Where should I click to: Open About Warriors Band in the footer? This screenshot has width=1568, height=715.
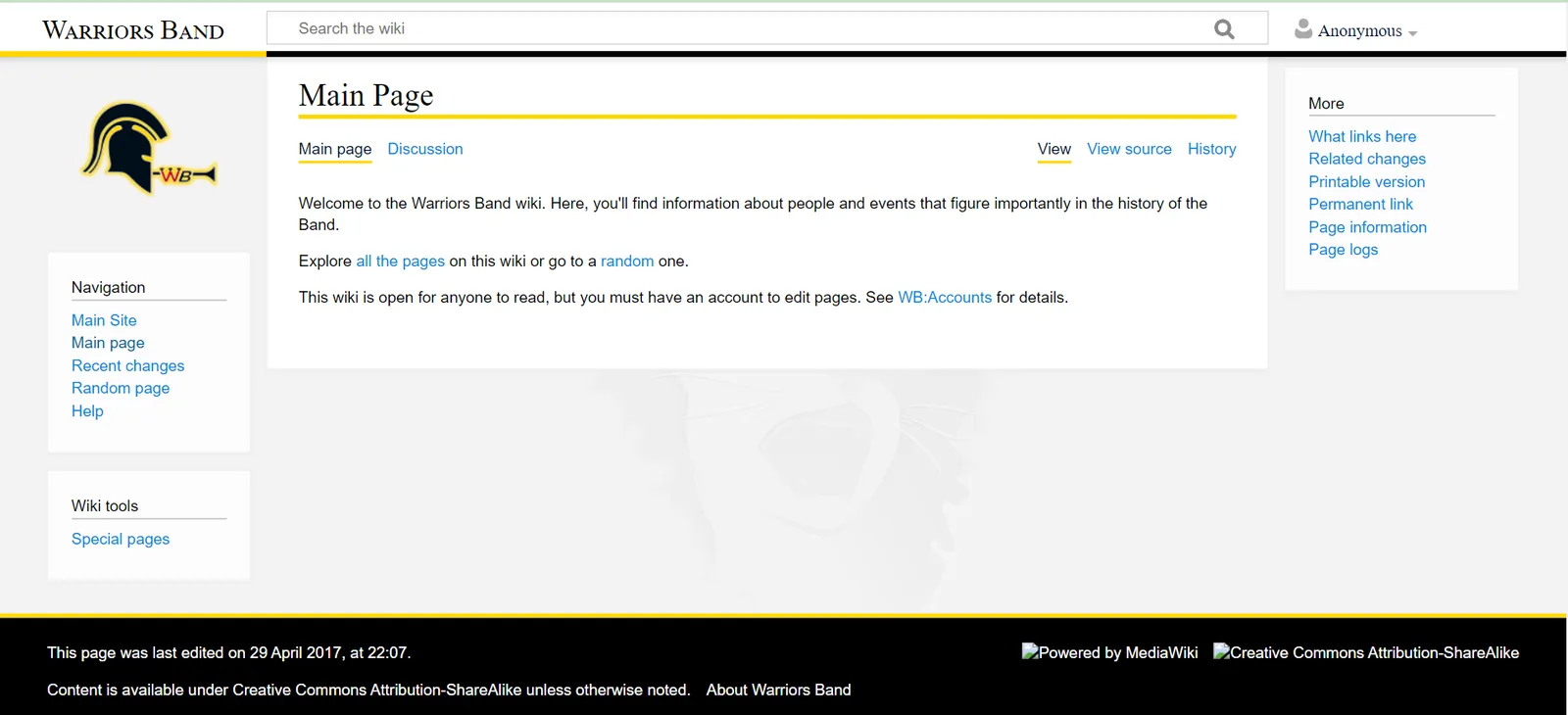point(778,690)
